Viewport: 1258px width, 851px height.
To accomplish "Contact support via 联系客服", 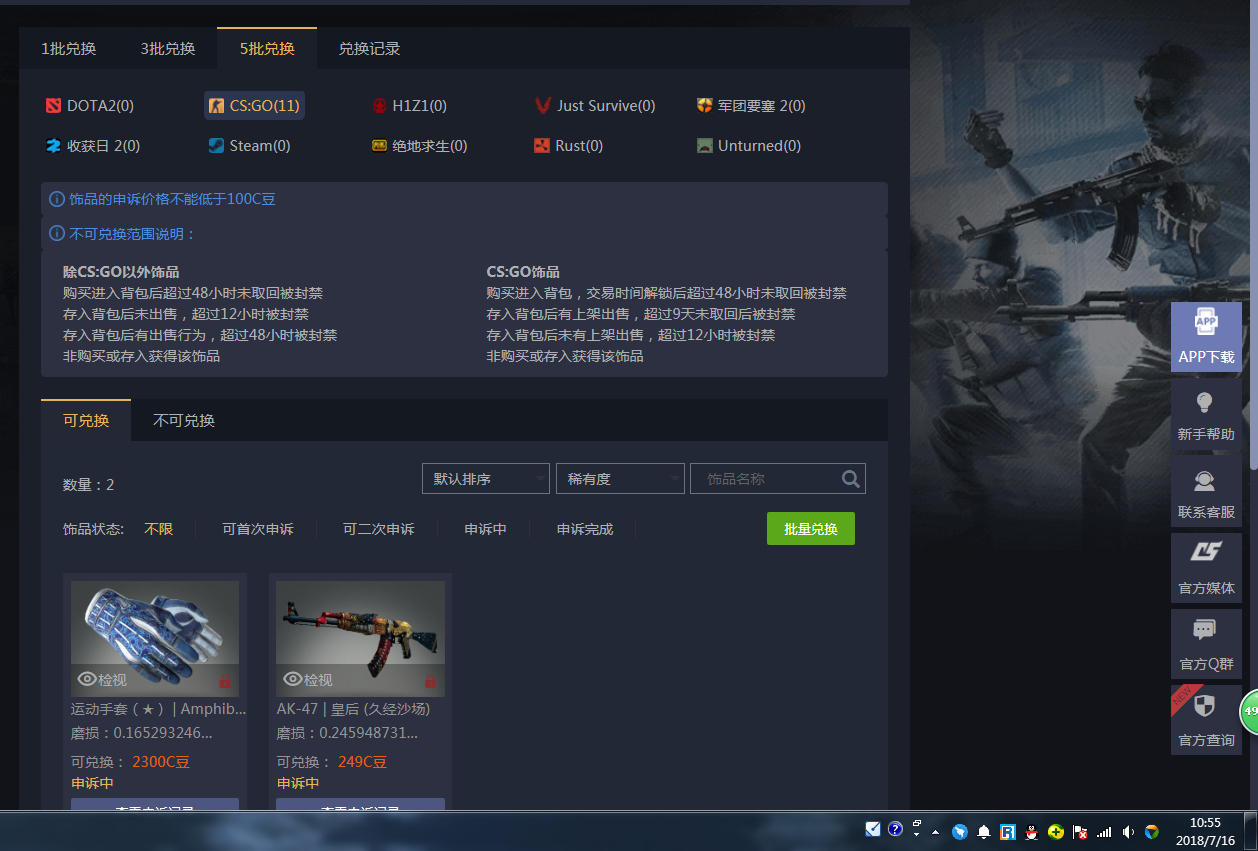I will pyautogui.click(x=1206, y=492).
